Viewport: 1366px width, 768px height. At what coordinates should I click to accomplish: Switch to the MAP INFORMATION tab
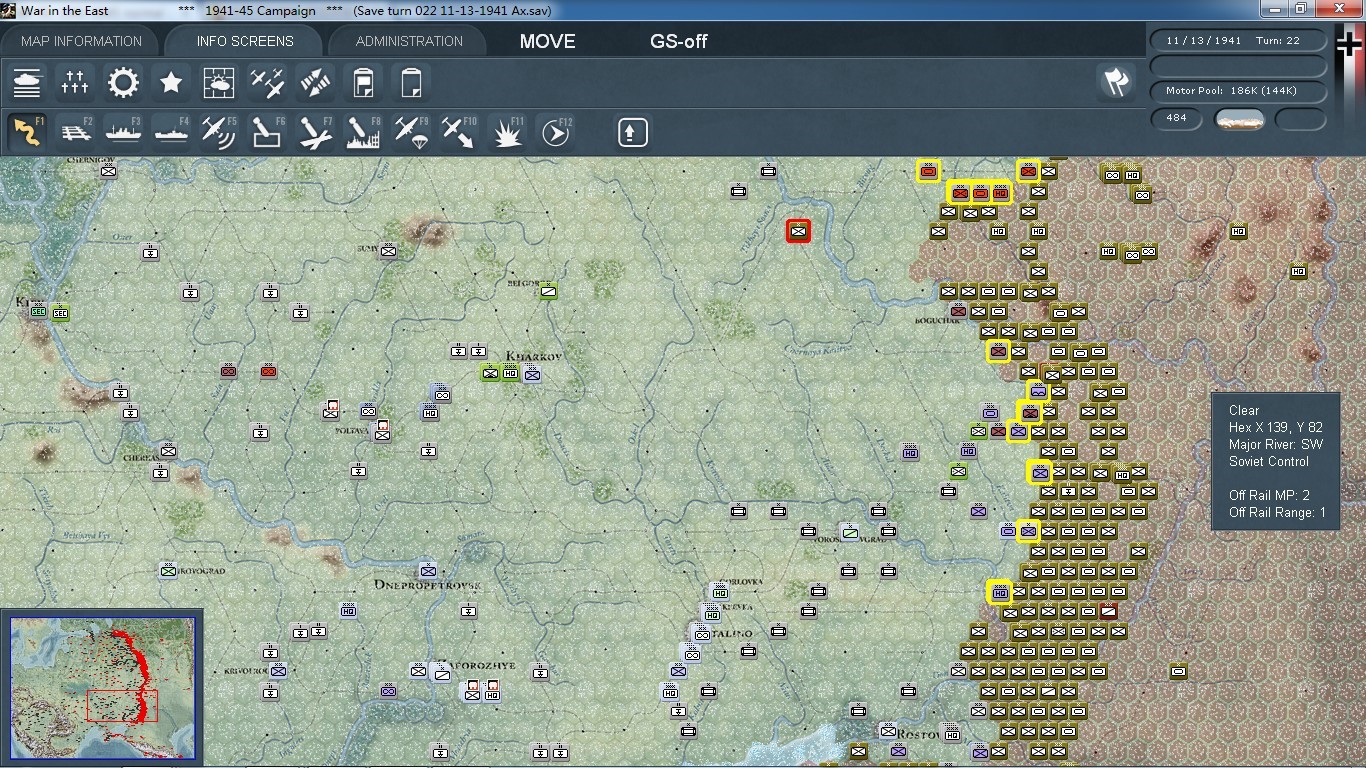[81, 41]
